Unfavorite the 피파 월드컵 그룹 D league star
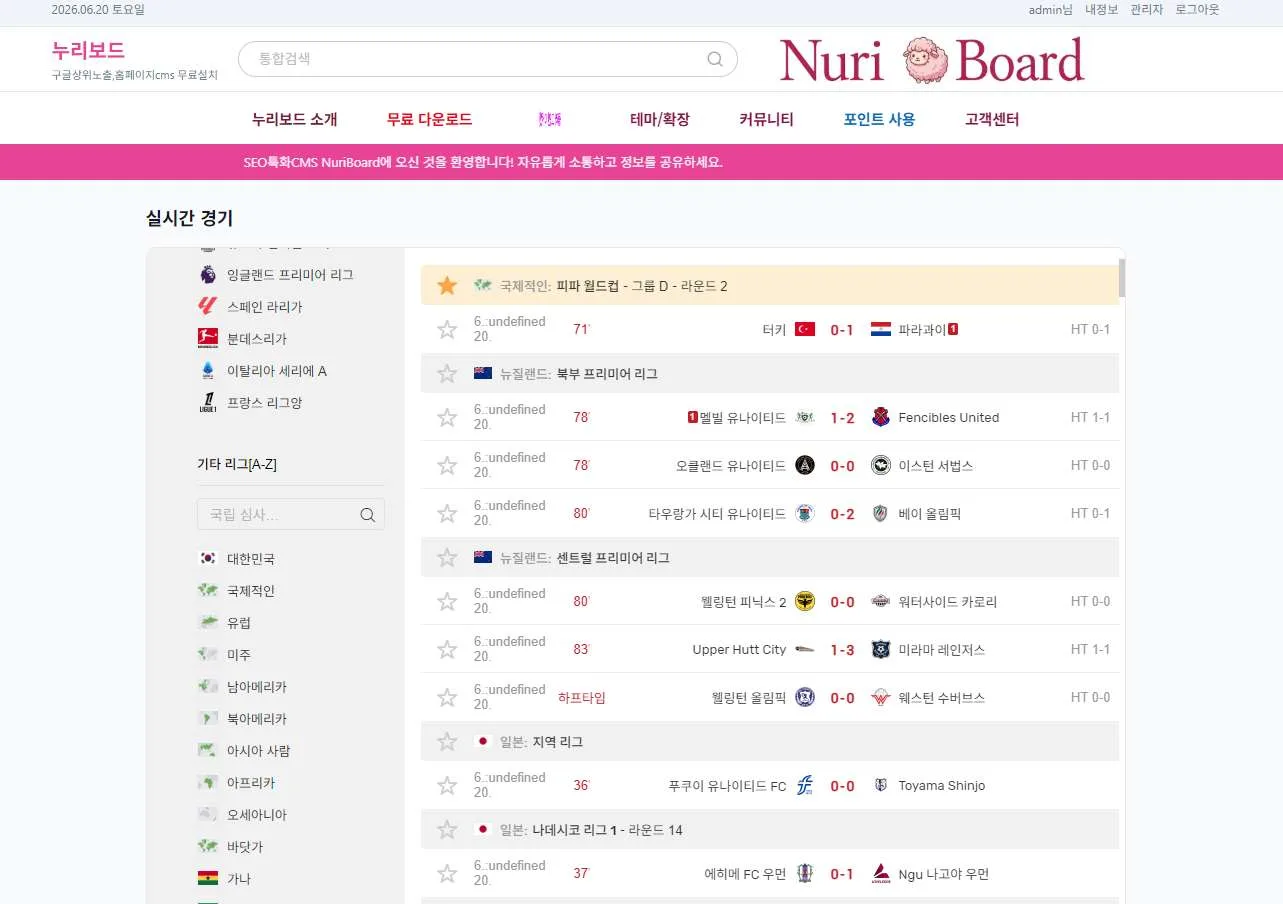Image resolution: width=1283 pixels, height=904 pixels. [447, 286]
